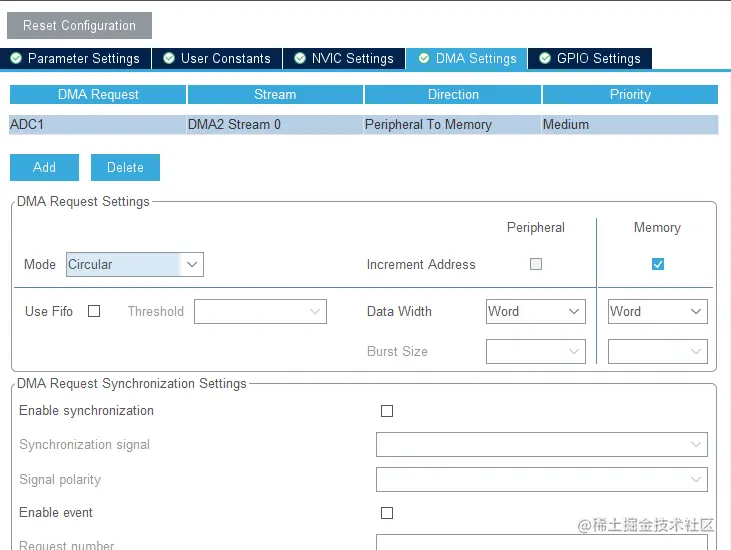Click the green check icon on User Constants

169,58
